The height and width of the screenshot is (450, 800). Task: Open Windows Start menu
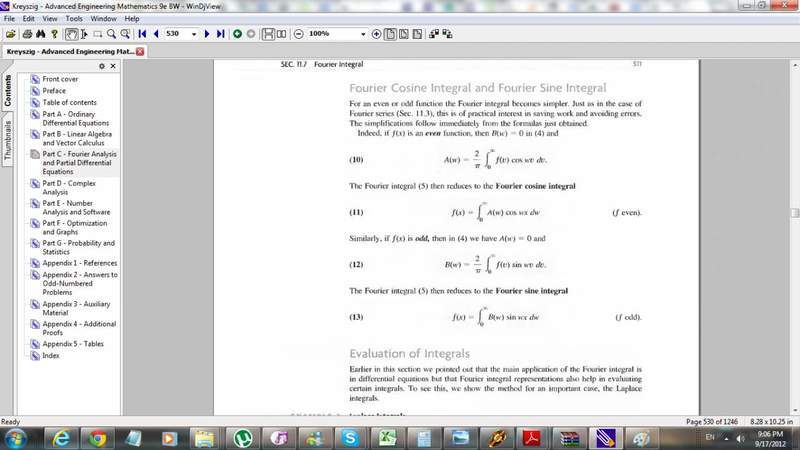15,439
